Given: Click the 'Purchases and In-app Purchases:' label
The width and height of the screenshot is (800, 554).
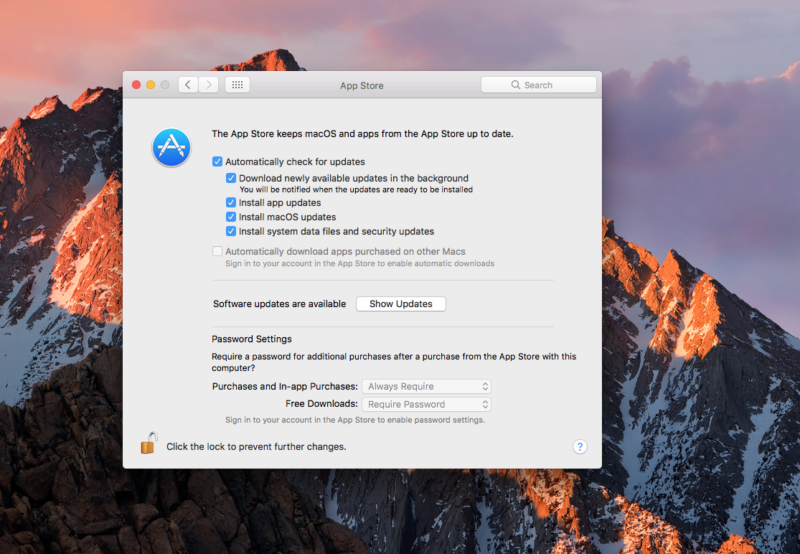Looking at the screenshot, I should pyautogui.click(x=285, y=387).
